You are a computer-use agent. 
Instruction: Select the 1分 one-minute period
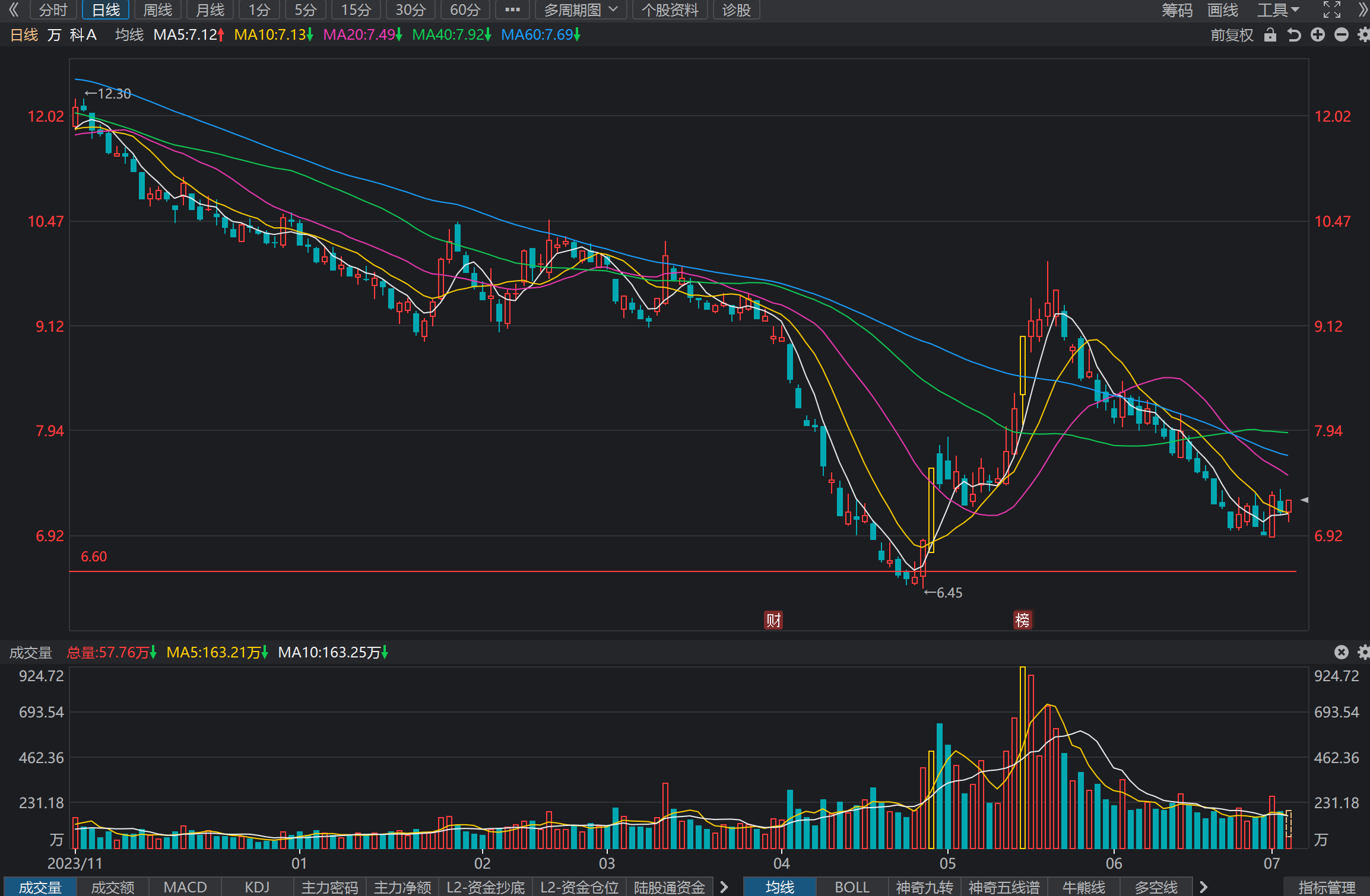click(x=259, y=9)
